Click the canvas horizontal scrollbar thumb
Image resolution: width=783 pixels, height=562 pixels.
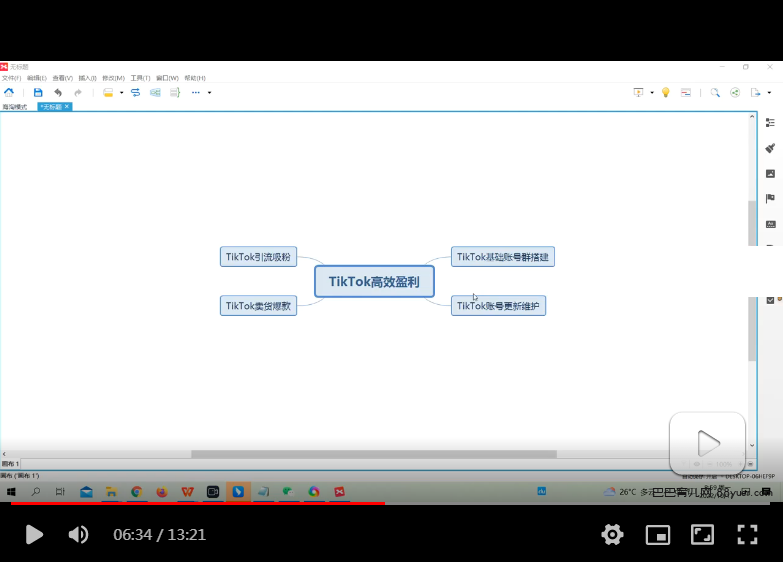[x=374, y=454]
